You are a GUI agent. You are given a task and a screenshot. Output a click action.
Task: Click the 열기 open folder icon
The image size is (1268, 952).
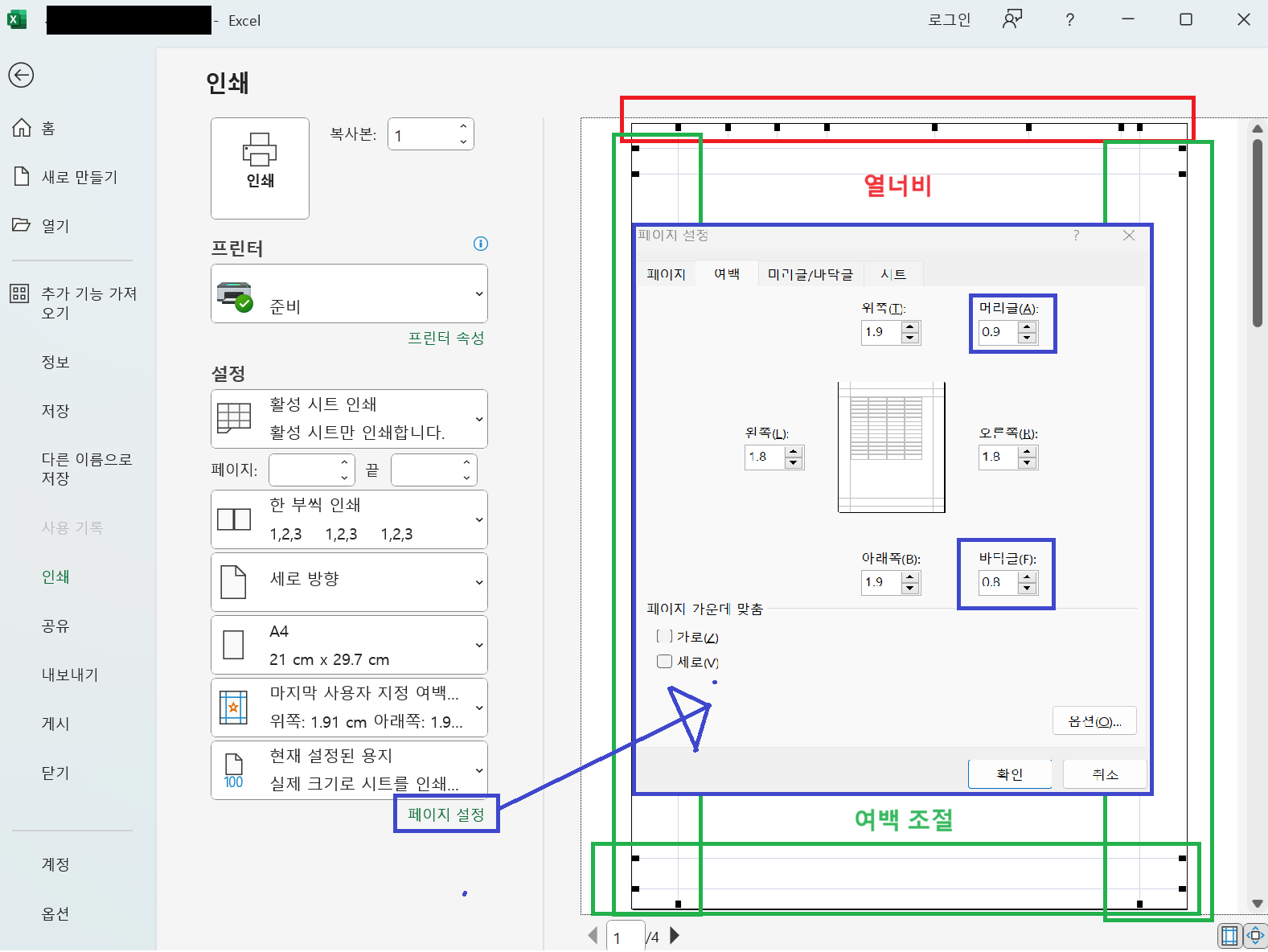point(22,225)
